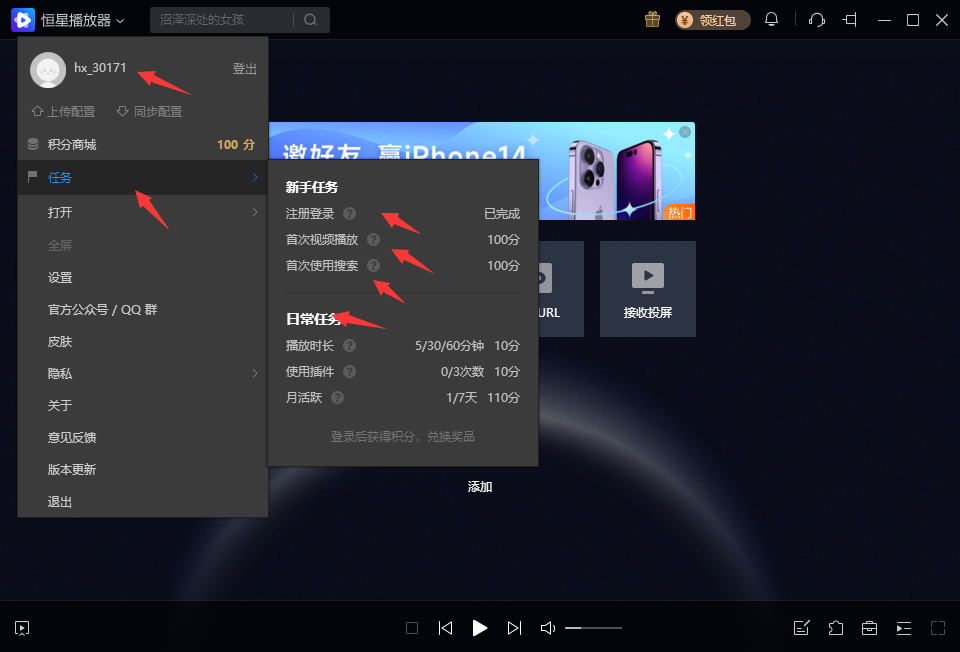Click the 月活跃 task label
Viewport: 960px width, 652px height.
tap(304, 398)
